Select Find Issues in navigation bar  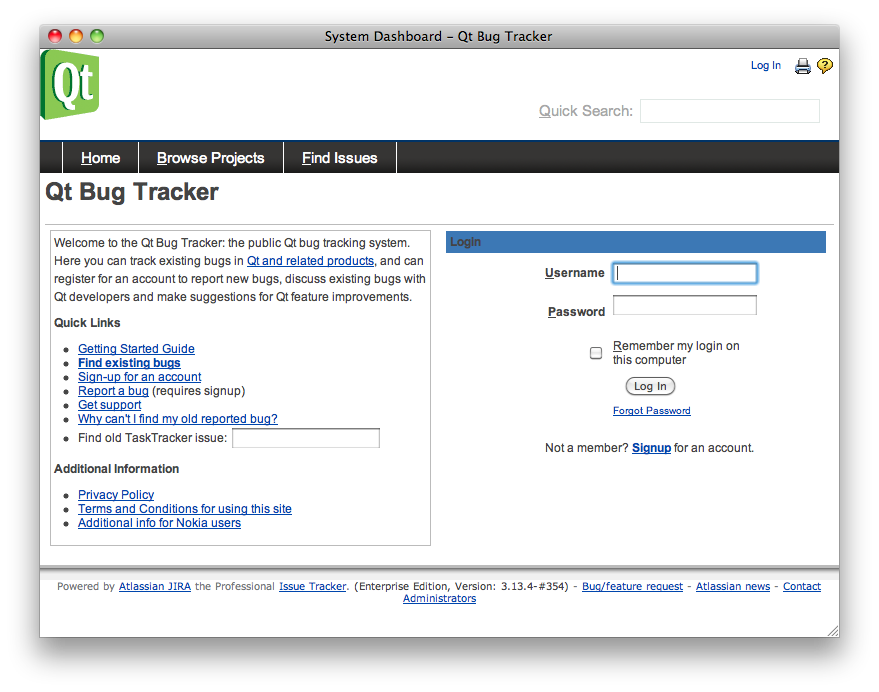[339, 158]
